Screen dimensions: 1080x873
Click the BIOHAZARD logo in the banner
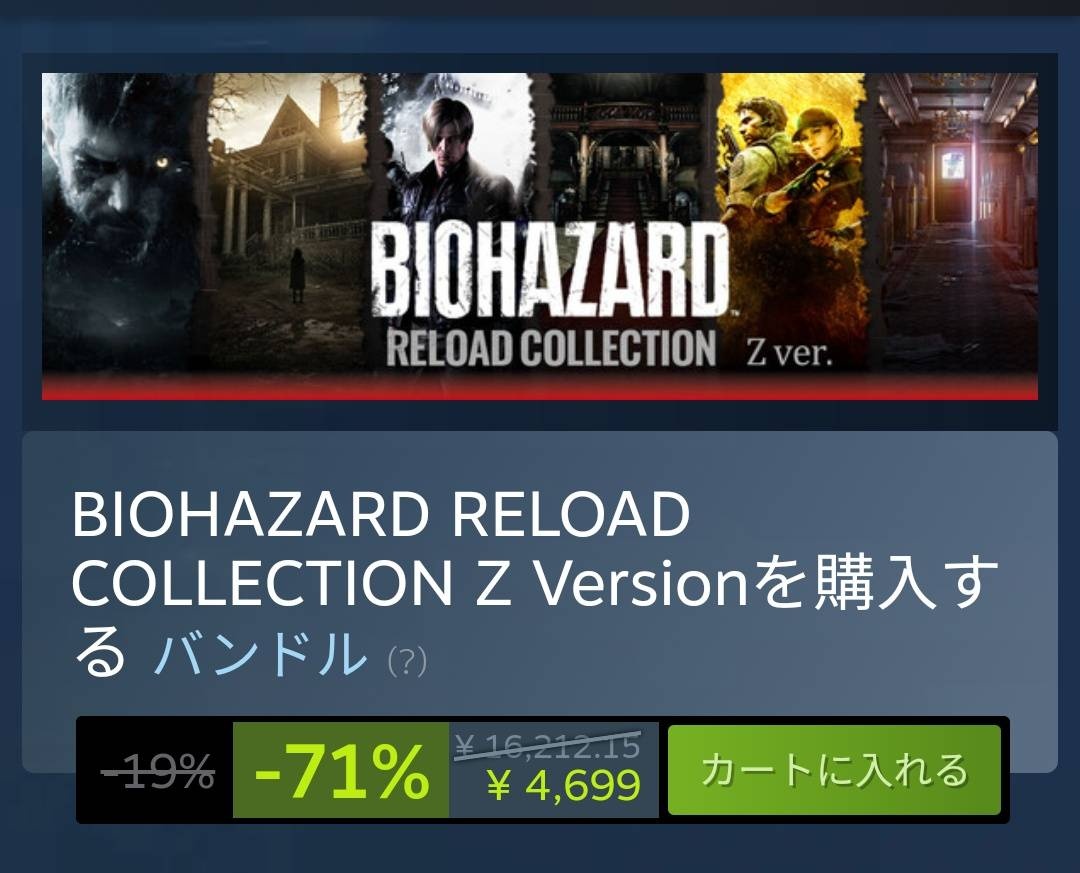pyautogui.click(x=550, y=271)
